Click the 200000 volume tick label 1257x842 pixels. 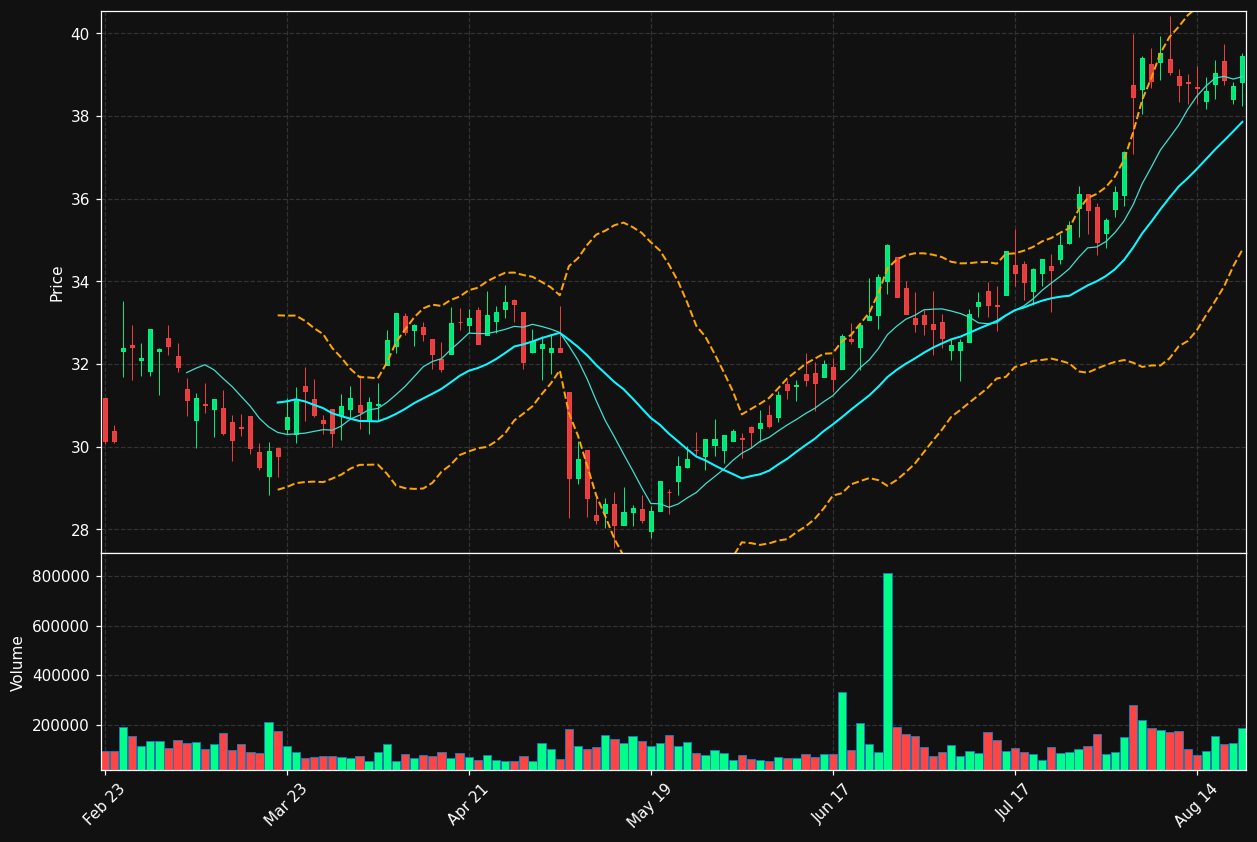coord(61,726)
